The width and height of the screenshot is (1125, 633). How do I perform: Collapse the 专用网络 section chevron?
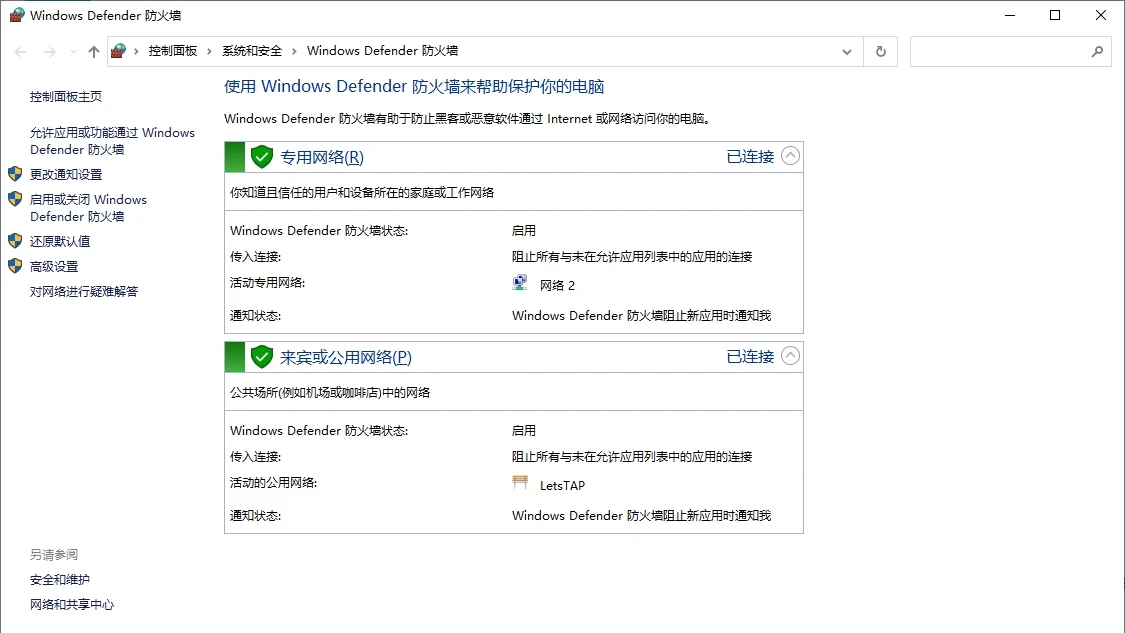point(790,156)
